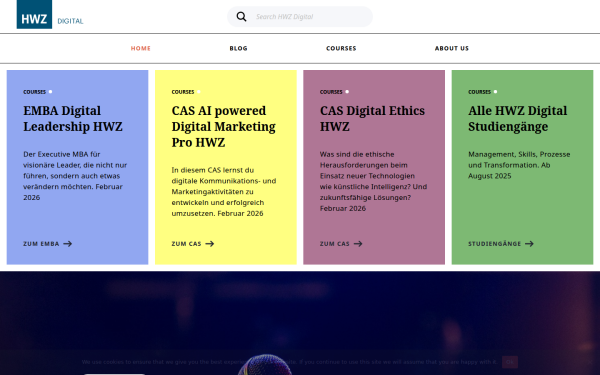The width and height of the screenshot is (600, 375).
Task: Follow the Zum EMBA link
Action: tap(47, 244)
